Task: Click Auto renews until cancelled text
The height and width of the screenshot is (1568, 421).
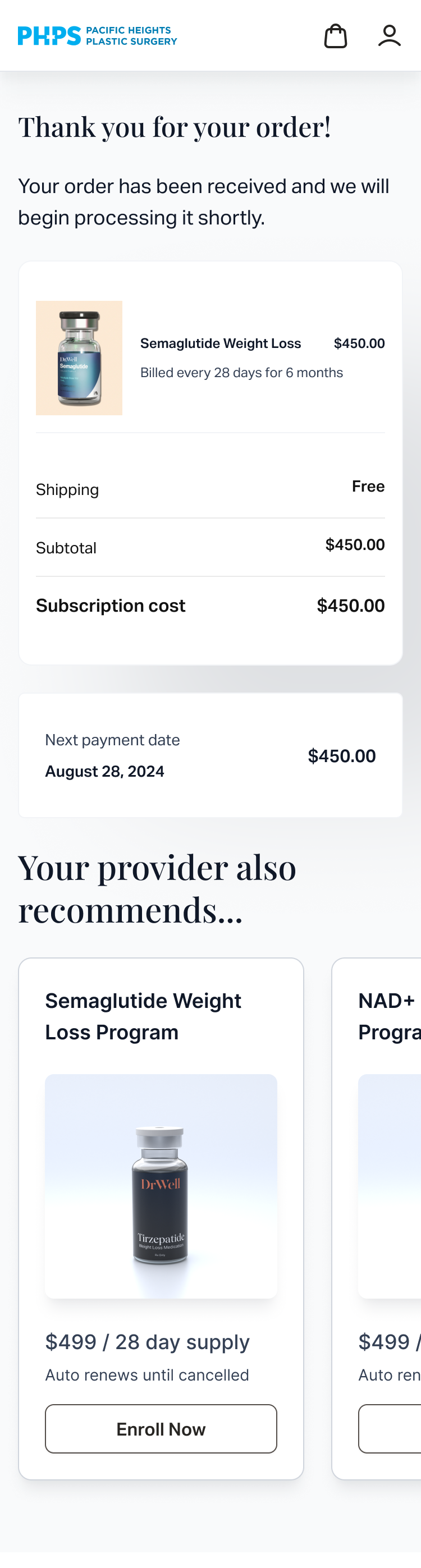Action: pos(147,1375)
